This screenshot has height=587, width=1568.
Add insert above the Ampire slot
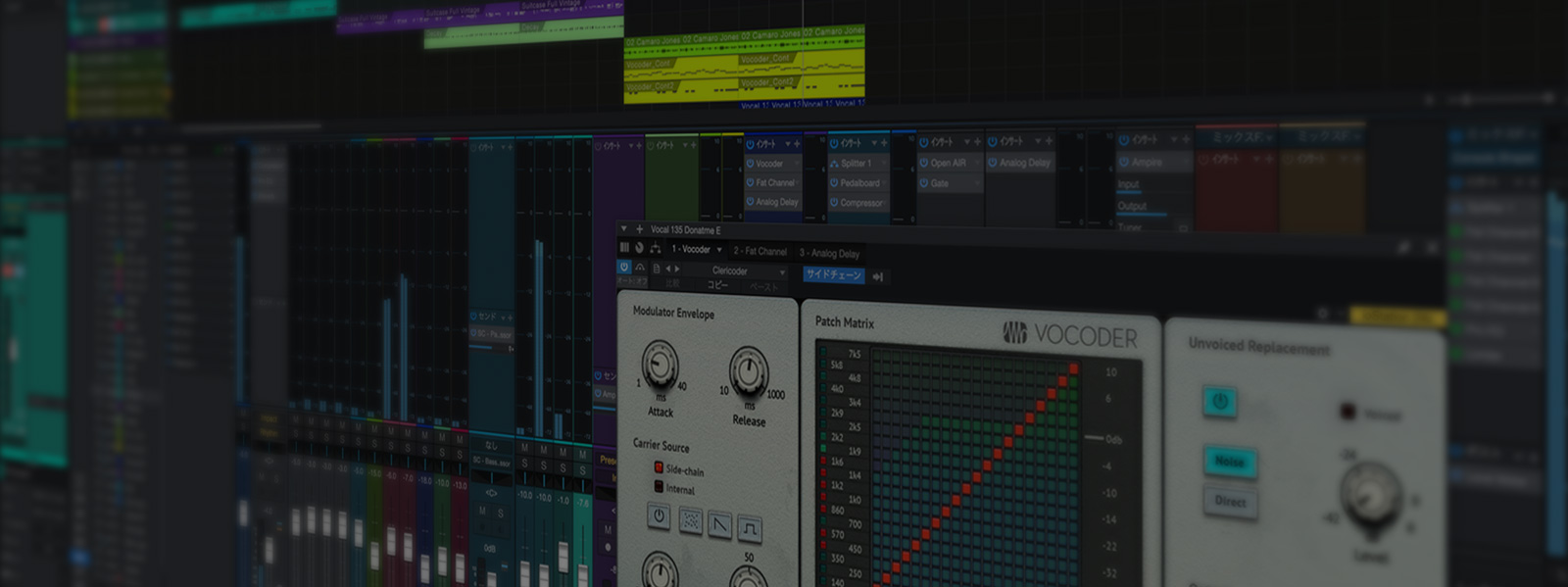pyautogui.click(x=1186, y=140)
